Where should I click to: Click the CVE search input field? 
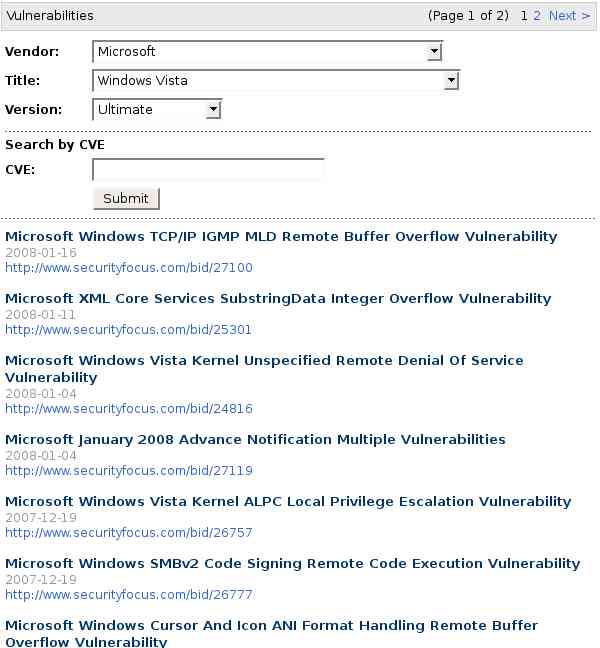click(208, 170)
